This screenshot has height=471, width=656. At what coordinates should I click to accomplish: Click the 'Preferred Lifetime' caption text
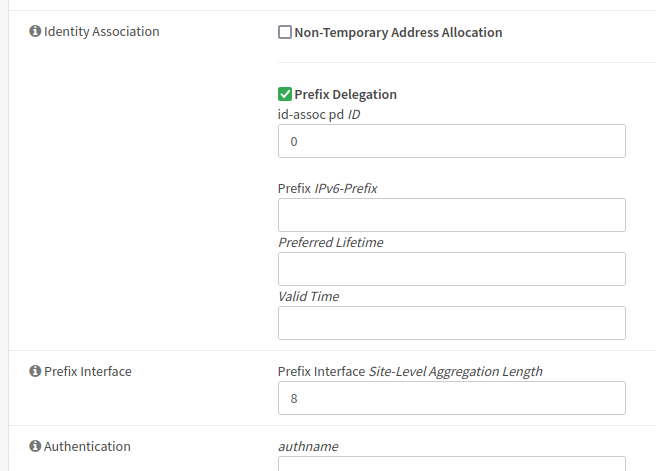point(330,242)
